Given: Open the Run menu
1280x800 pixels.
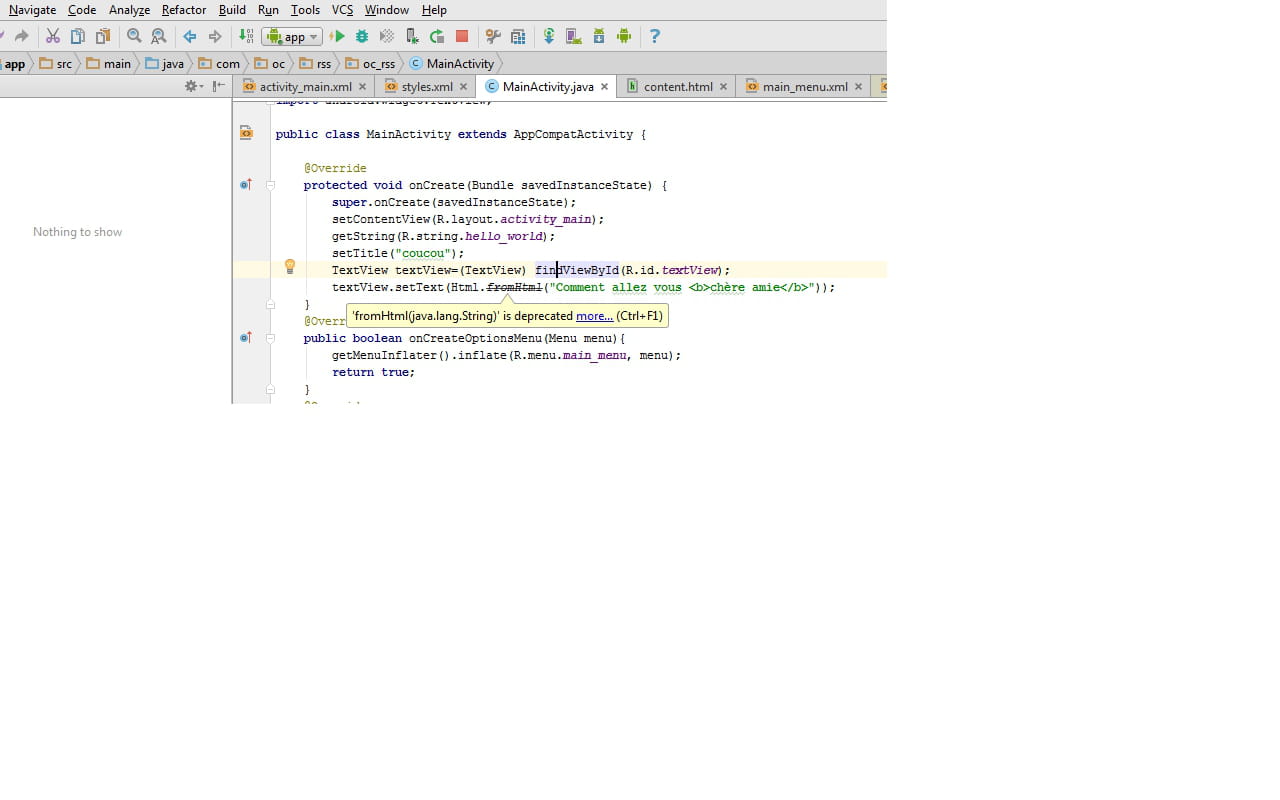Looking at the screenshot, I should tap(268, 10).
